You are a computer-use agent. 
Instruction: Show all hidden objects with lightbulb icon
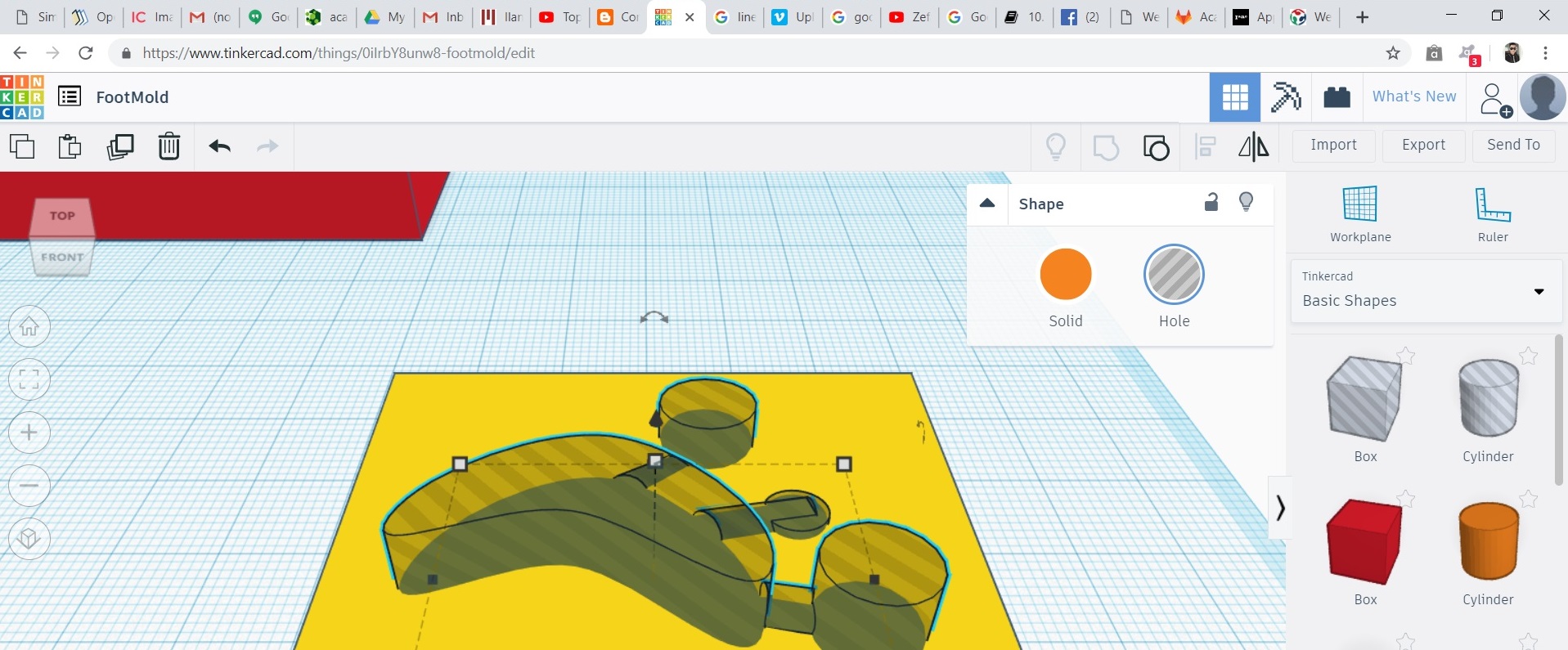(x=1056, y=146)
